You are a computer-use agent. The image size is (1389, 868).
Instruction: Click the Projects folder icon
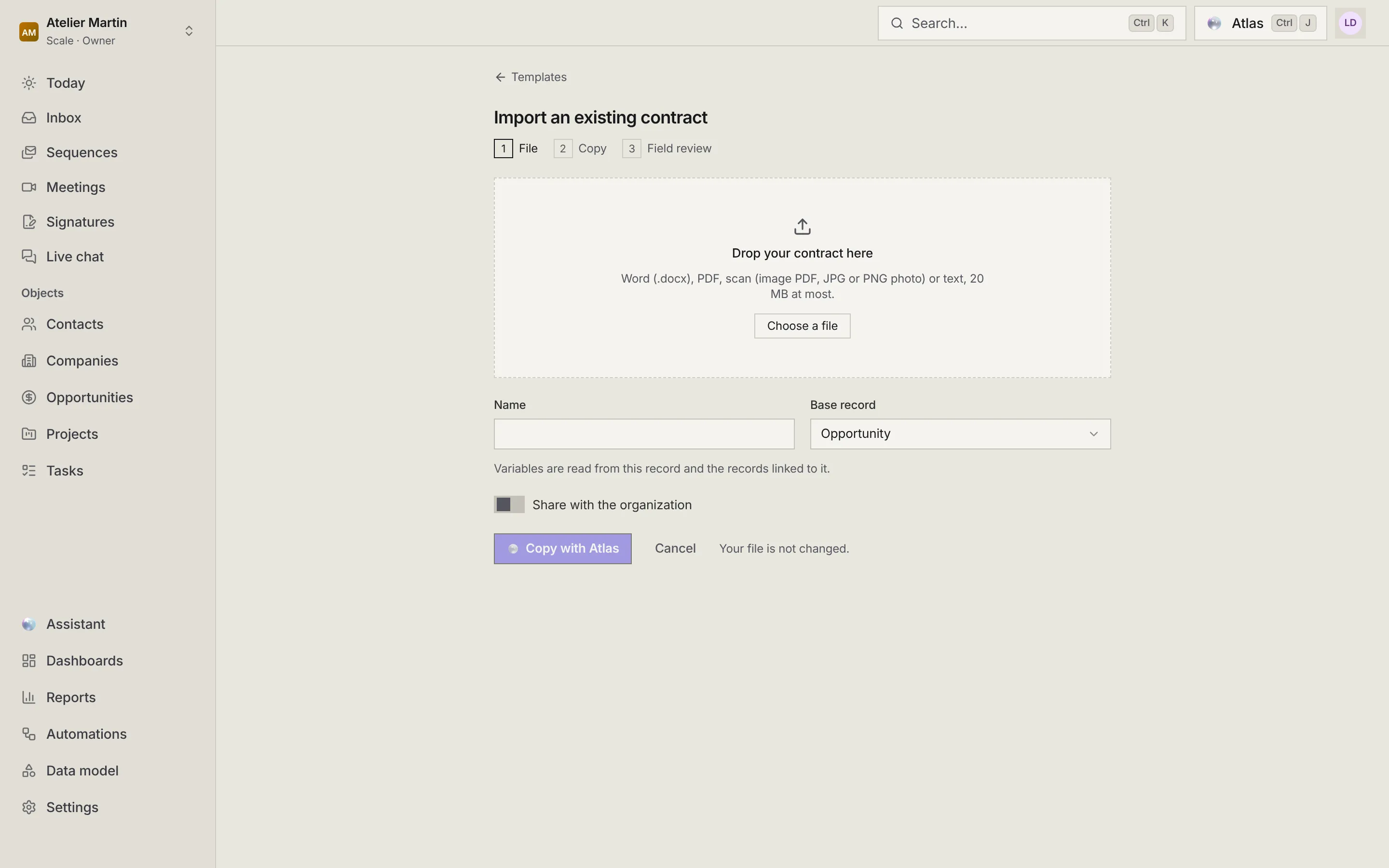click(x=29, y=434)
